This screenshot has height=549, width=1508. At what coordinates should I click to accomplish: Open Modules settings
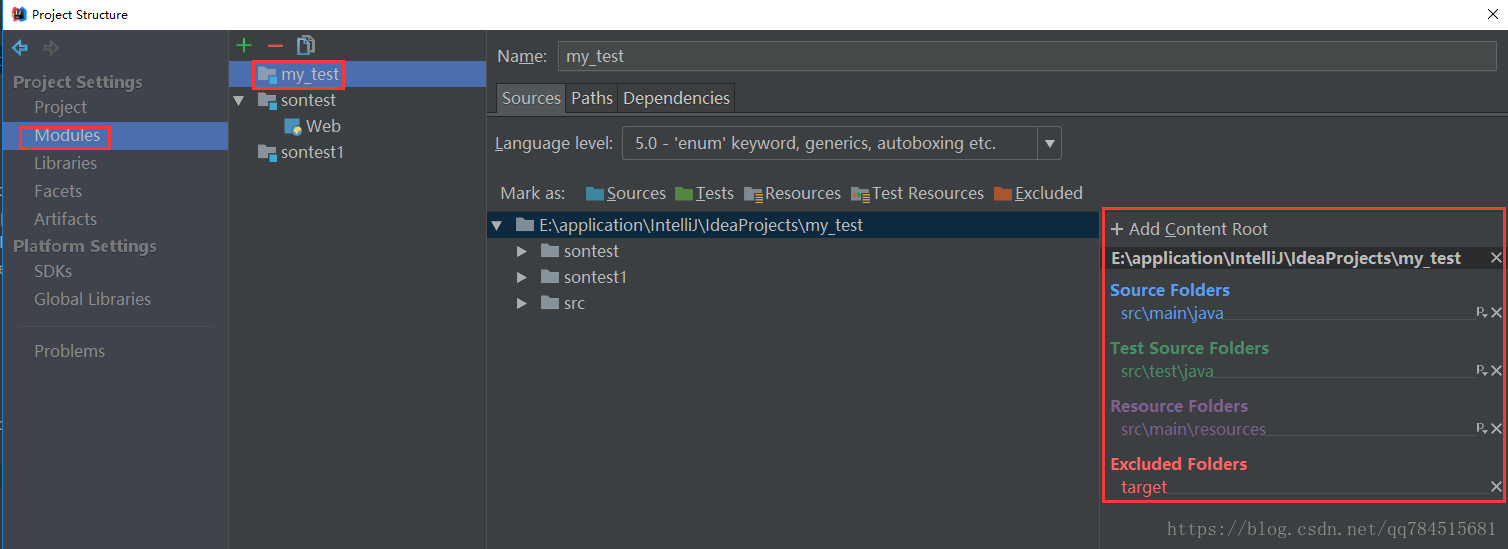point(67,135)
